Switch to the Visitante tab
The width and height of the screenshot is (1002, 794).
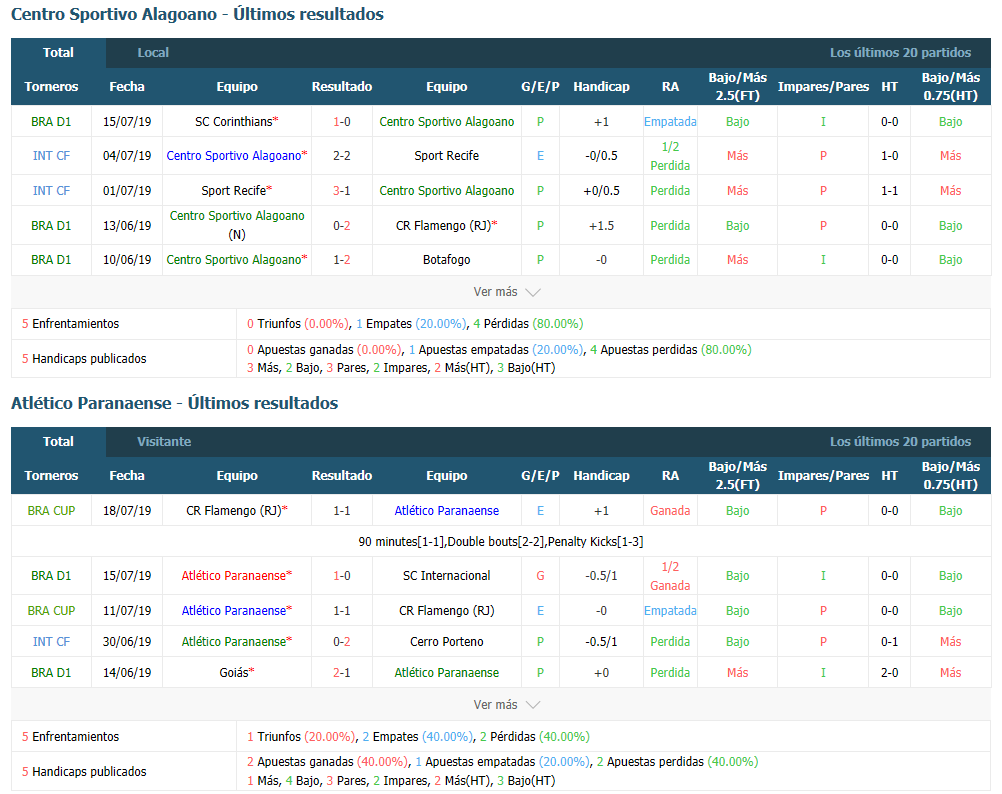[164, 442]
